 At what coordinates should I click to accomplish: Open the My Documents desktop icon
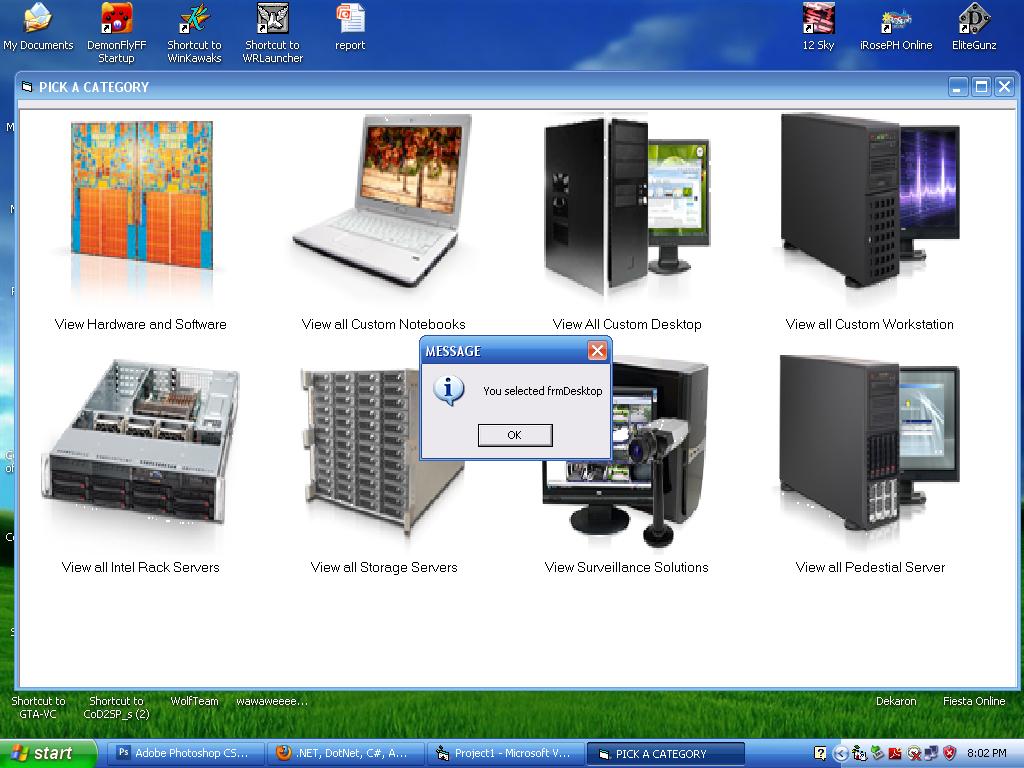tap(38, 19)
